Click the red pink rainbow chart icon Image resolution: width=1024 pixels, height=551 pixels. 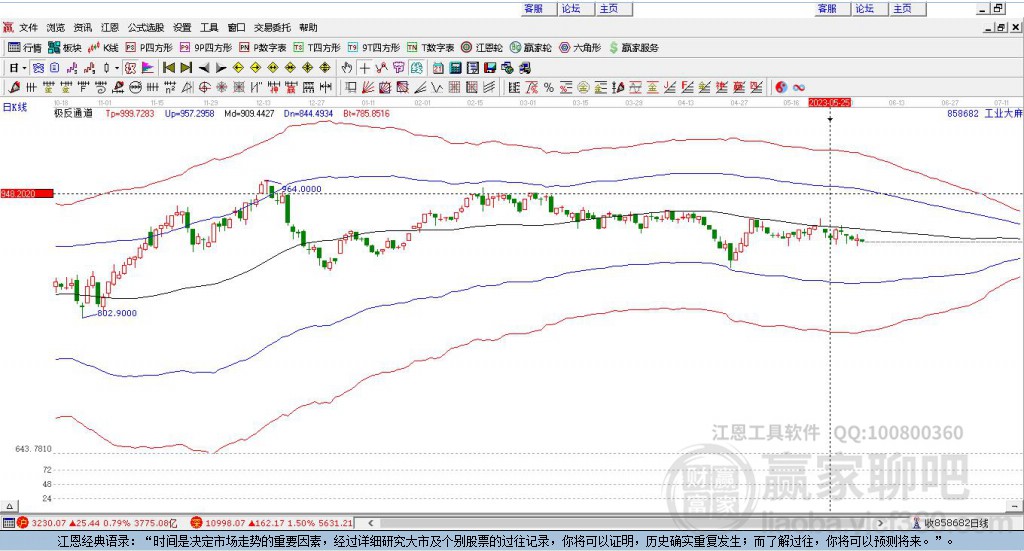(148, 68)
